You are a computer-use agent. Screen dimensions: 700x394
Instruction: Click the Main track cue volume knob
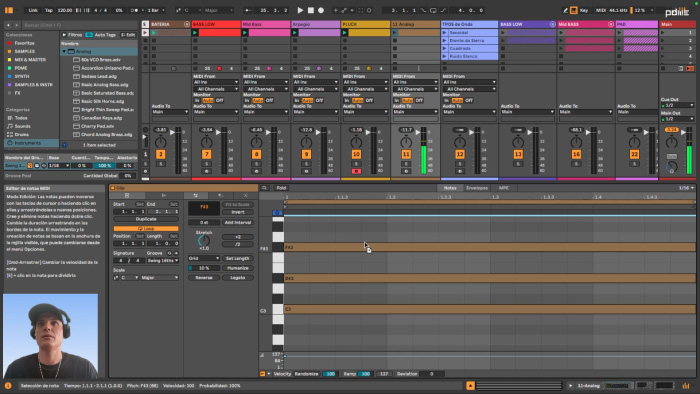pos(671,167)
